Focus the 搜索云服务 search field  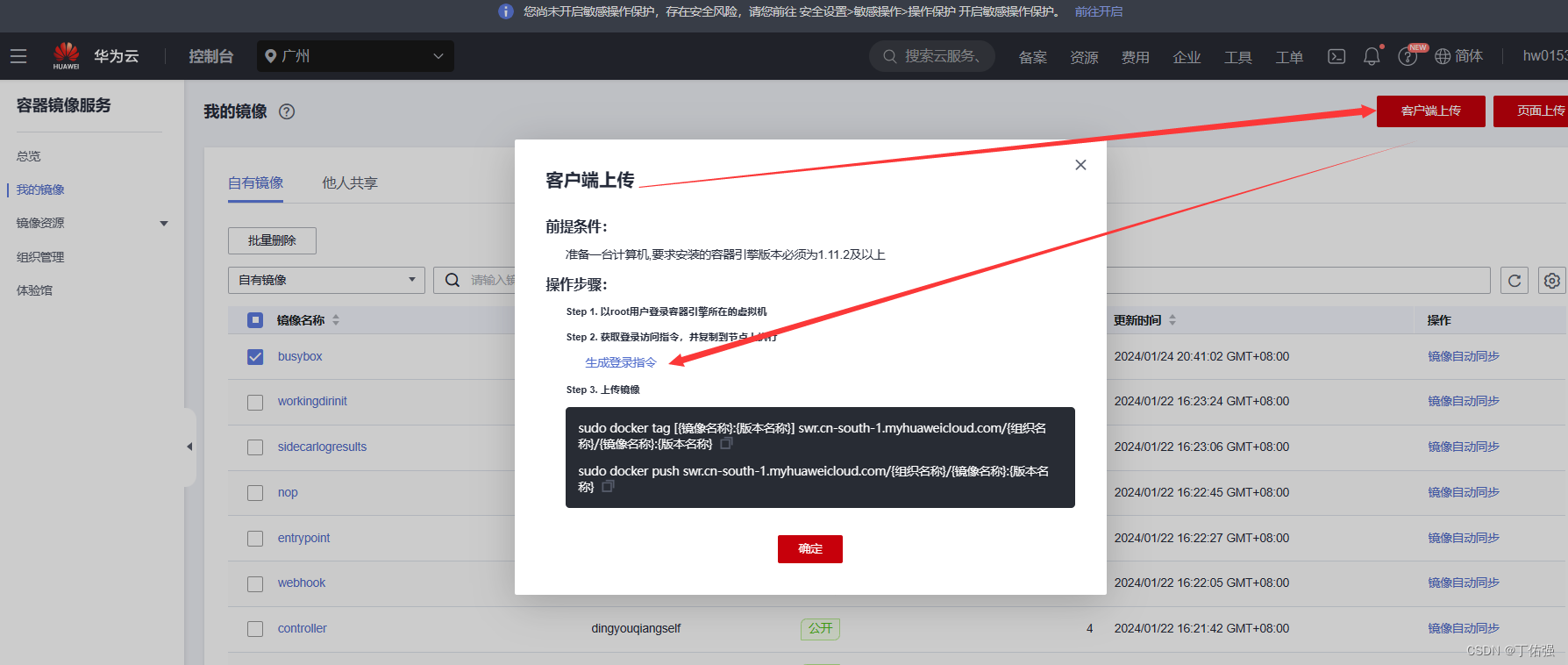pos(932,56)
